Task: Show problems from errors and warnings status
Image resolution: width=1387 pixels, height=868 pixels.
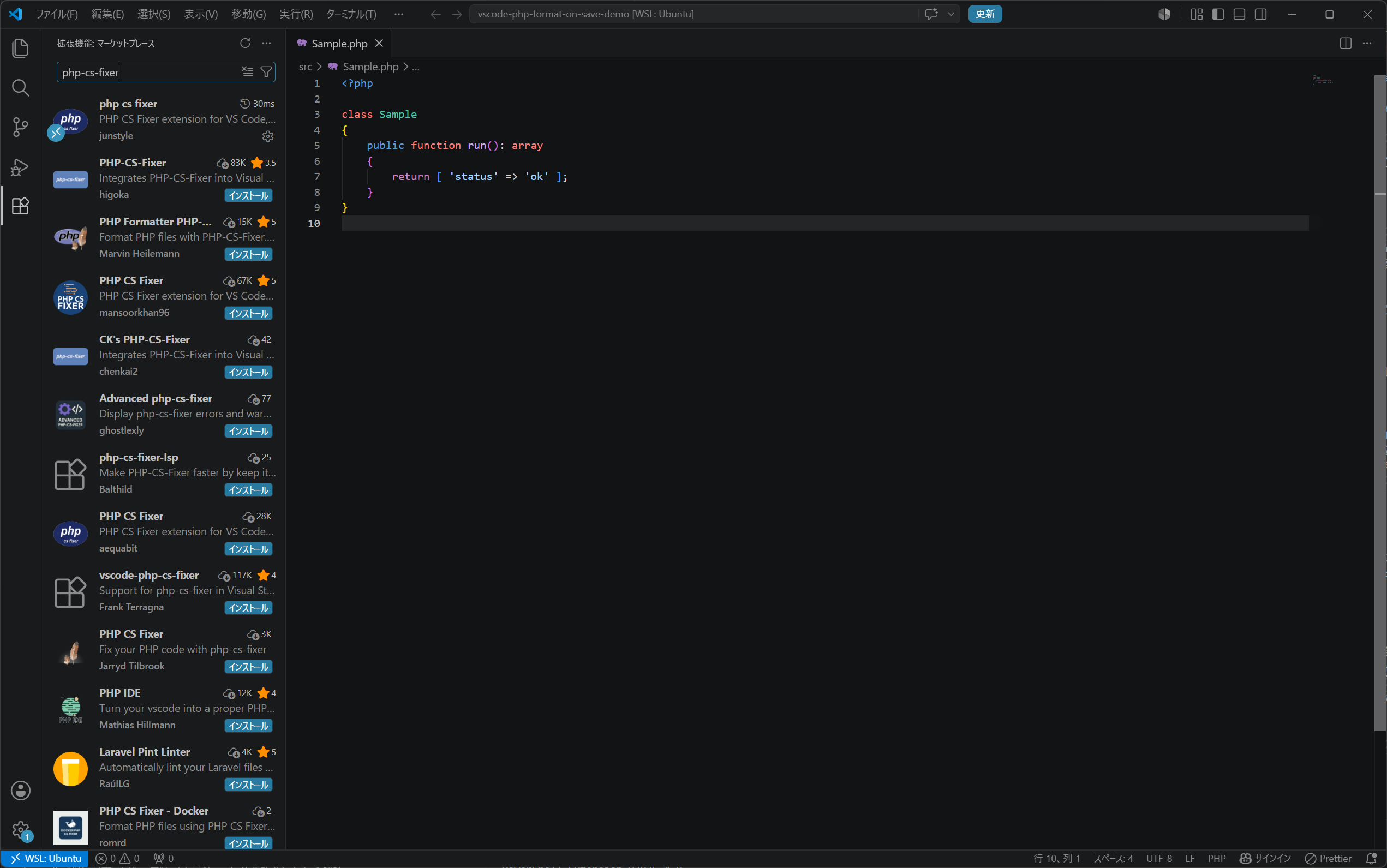Action: 117,859
